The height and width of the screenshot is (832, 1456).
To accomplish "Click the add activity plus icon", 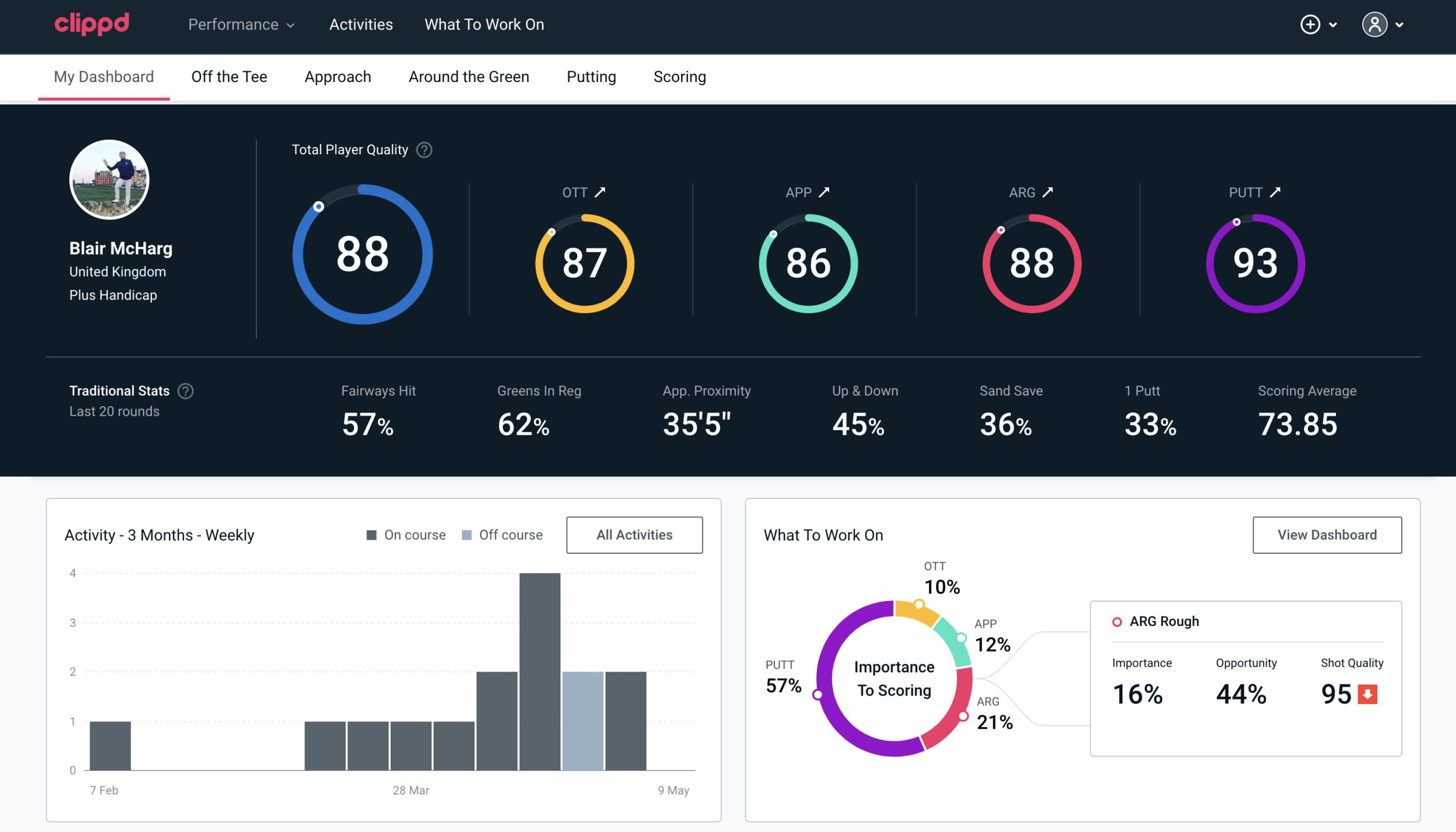I will point(1311,25).
